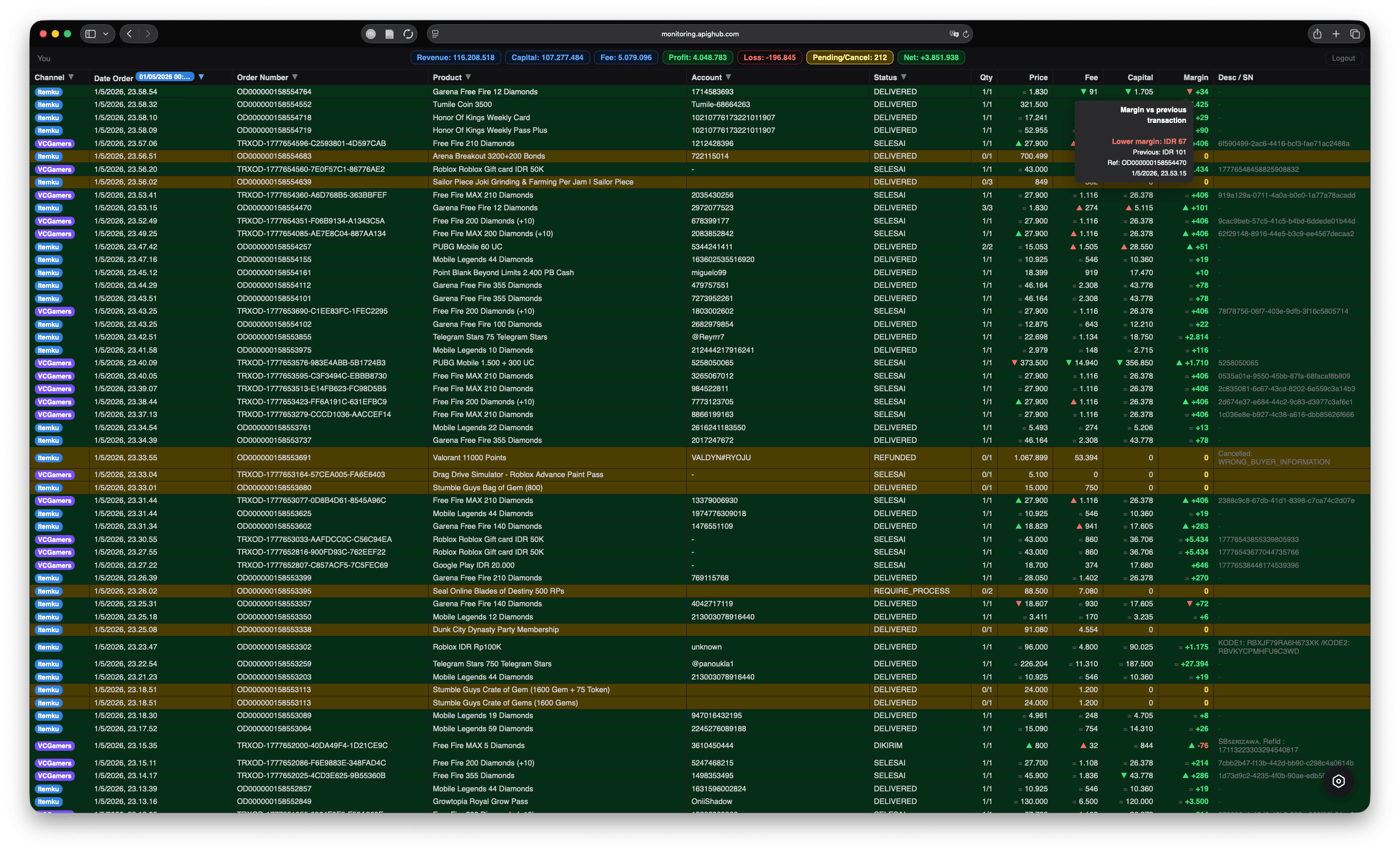Click the Itemku badge on the Valorant 11000 Points row
This screenshot has height=852, width=1400.
tap(48, 458)
